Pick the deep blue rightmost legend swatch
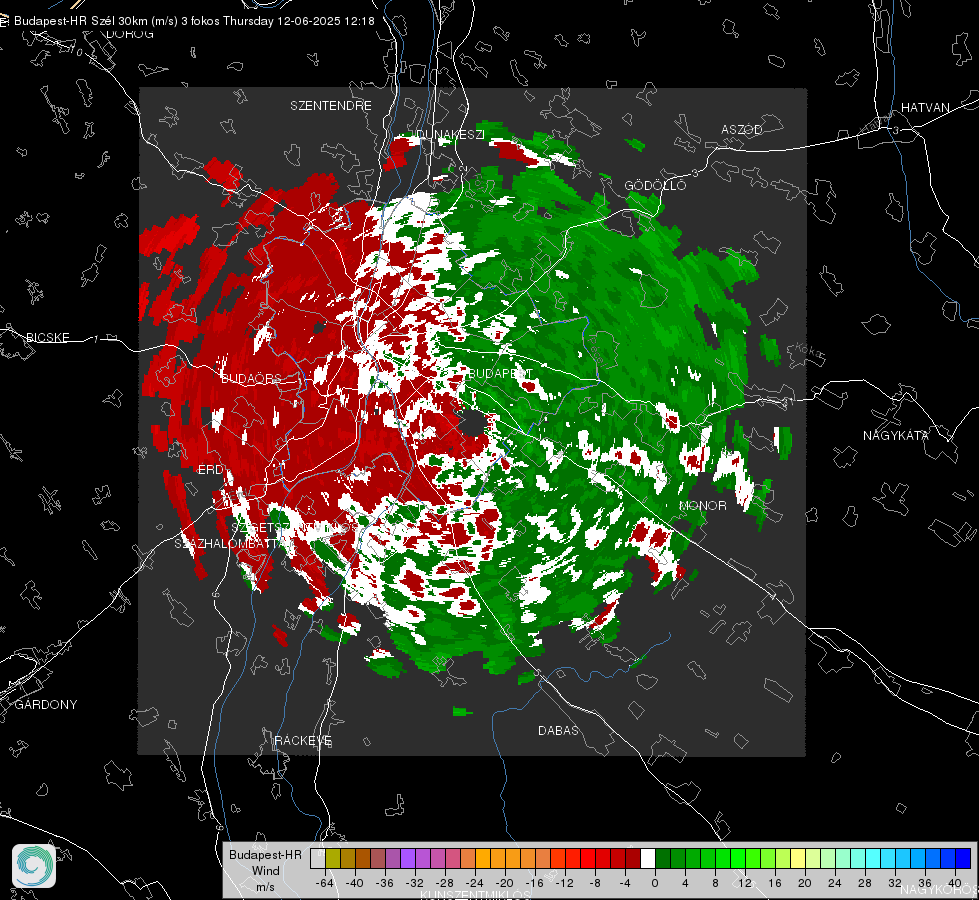Viewport: 979px width, 900px height. point(963,859)
